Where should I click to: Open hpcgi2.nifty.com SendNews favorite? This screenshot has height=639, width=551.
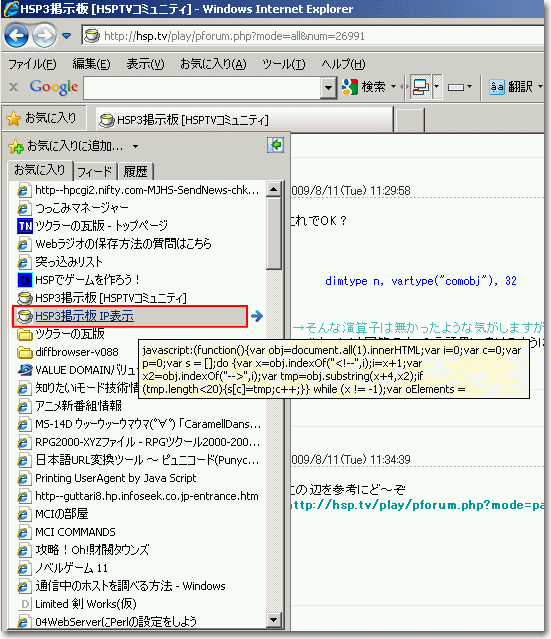[139, 190]
